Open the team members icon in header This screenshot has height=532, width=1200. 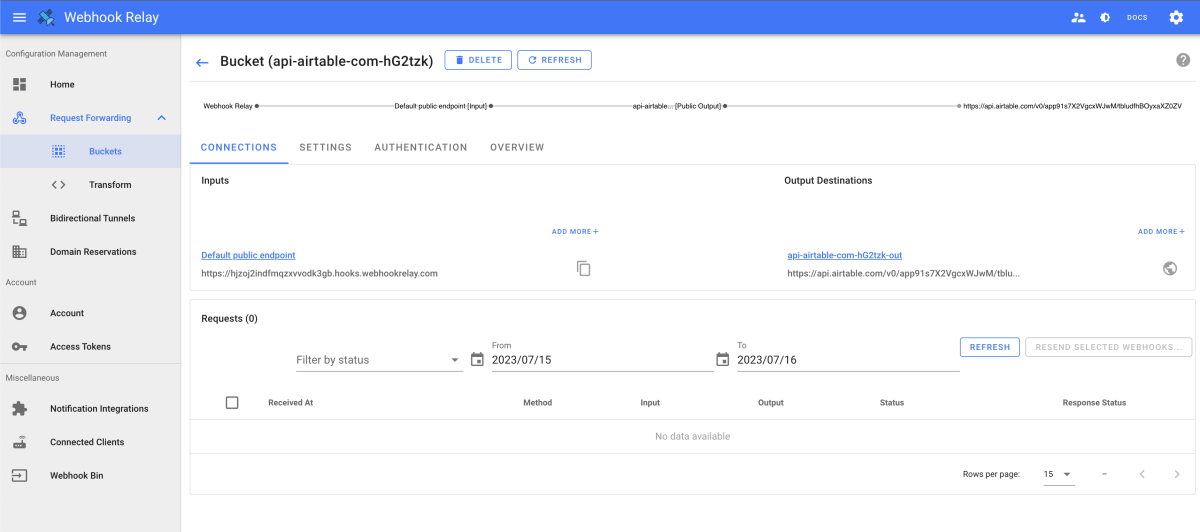[1078, 17]
